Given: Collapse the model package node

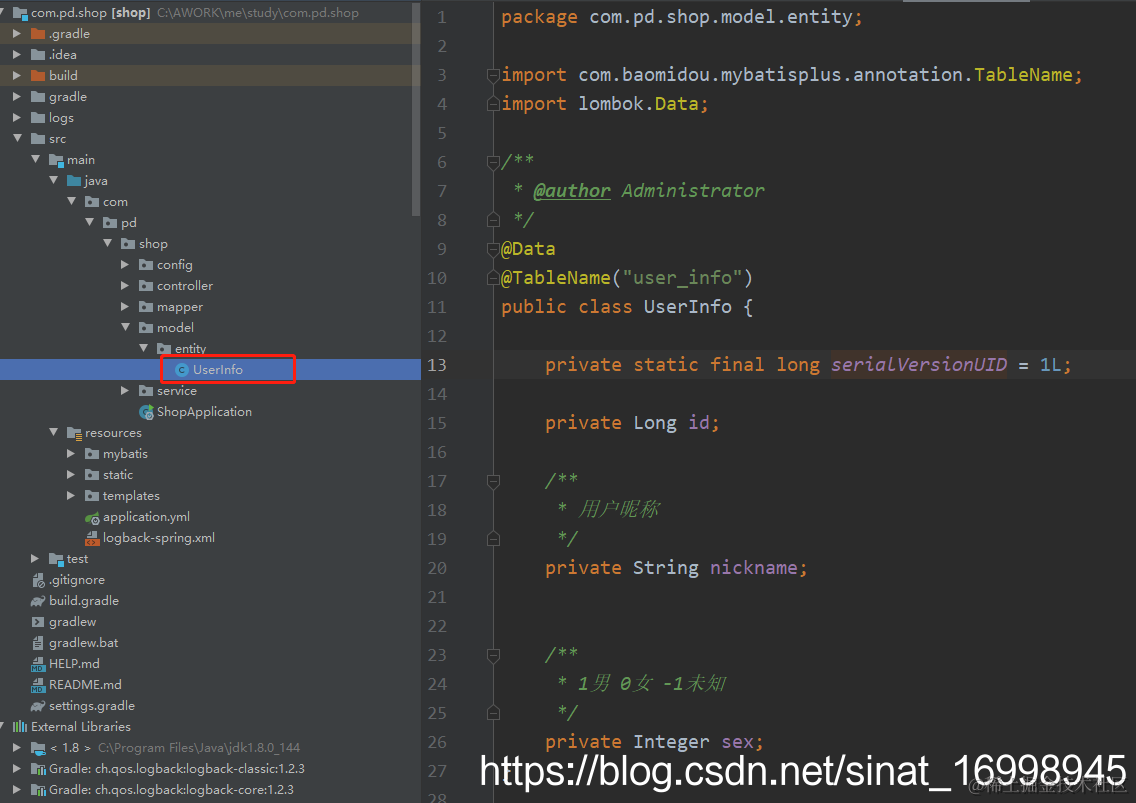Looking at the screenshot, I should [125, 327].
